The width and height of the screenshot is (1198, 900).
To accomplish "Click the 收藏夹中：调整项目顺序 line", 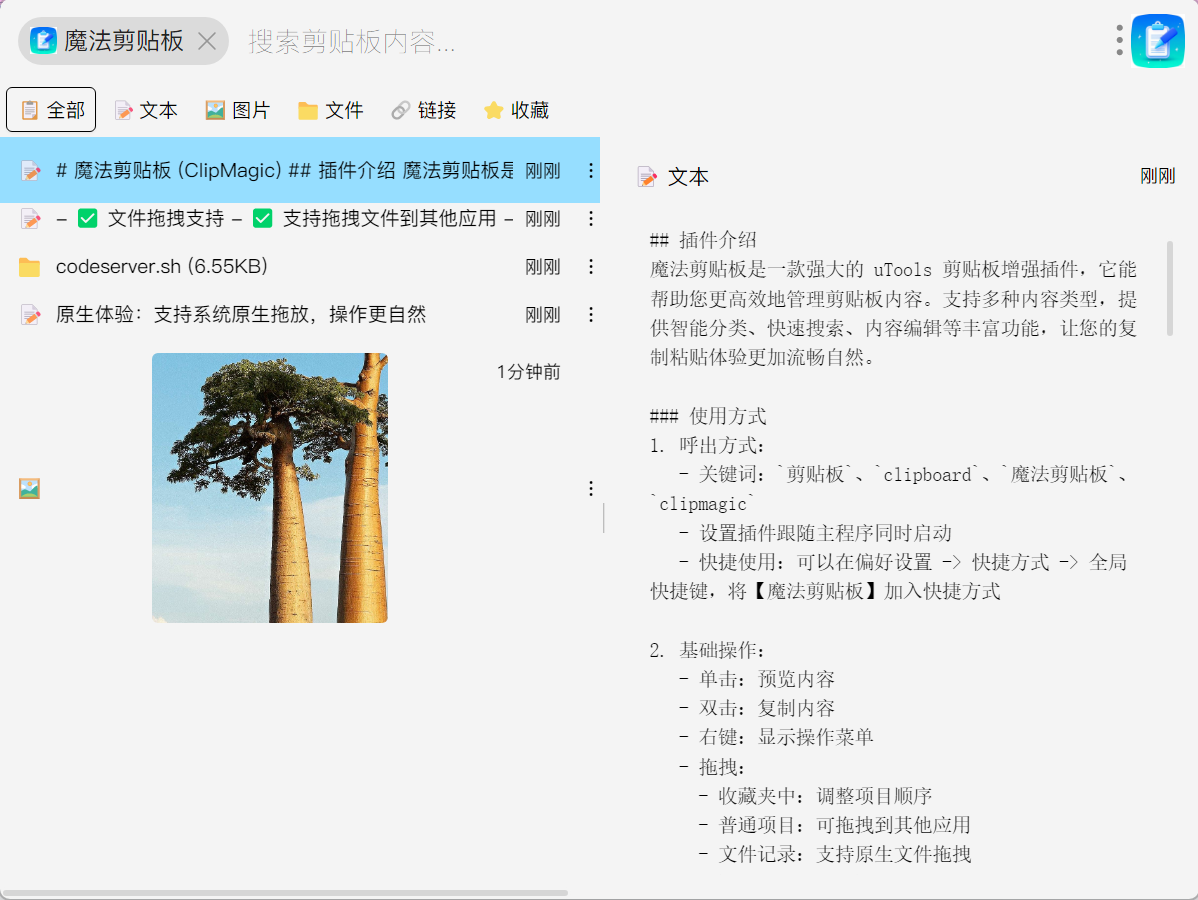I will coord(816,796).
